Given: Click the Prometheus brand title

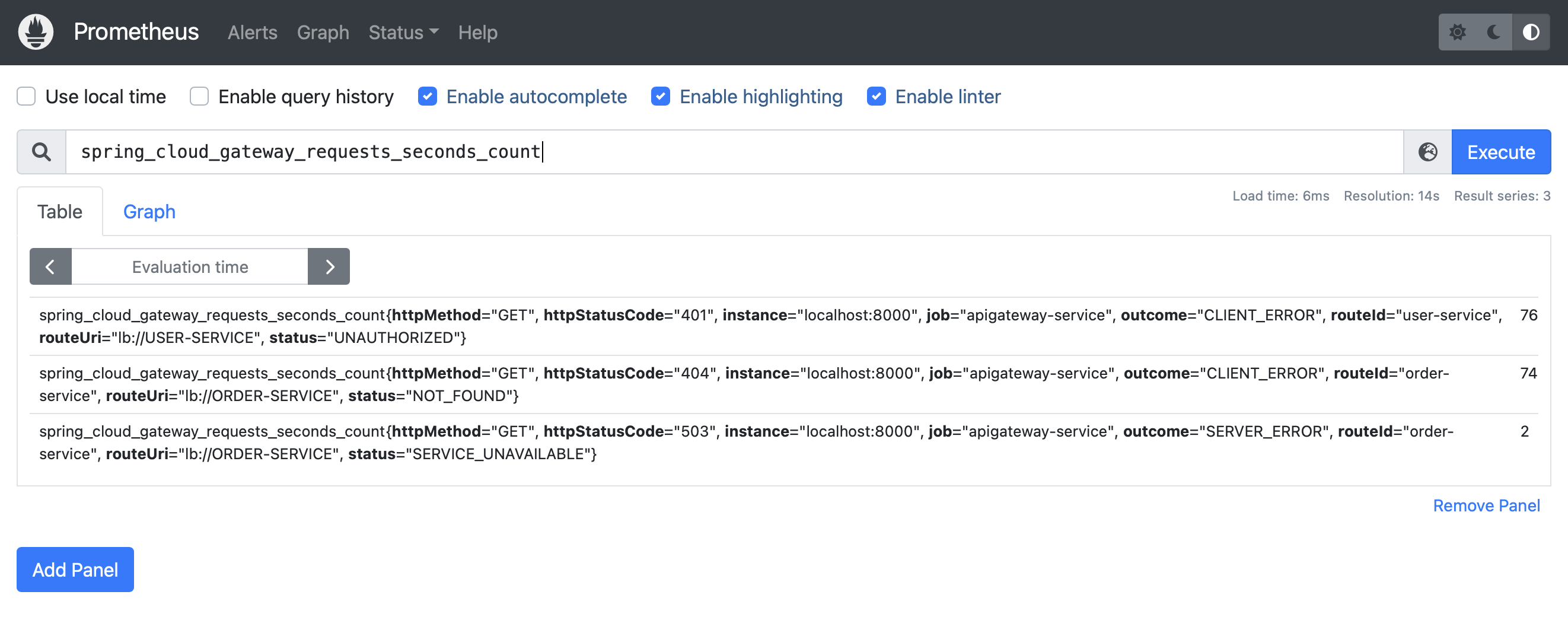Looking at the screenshot, I should click(x=136, y=31).
